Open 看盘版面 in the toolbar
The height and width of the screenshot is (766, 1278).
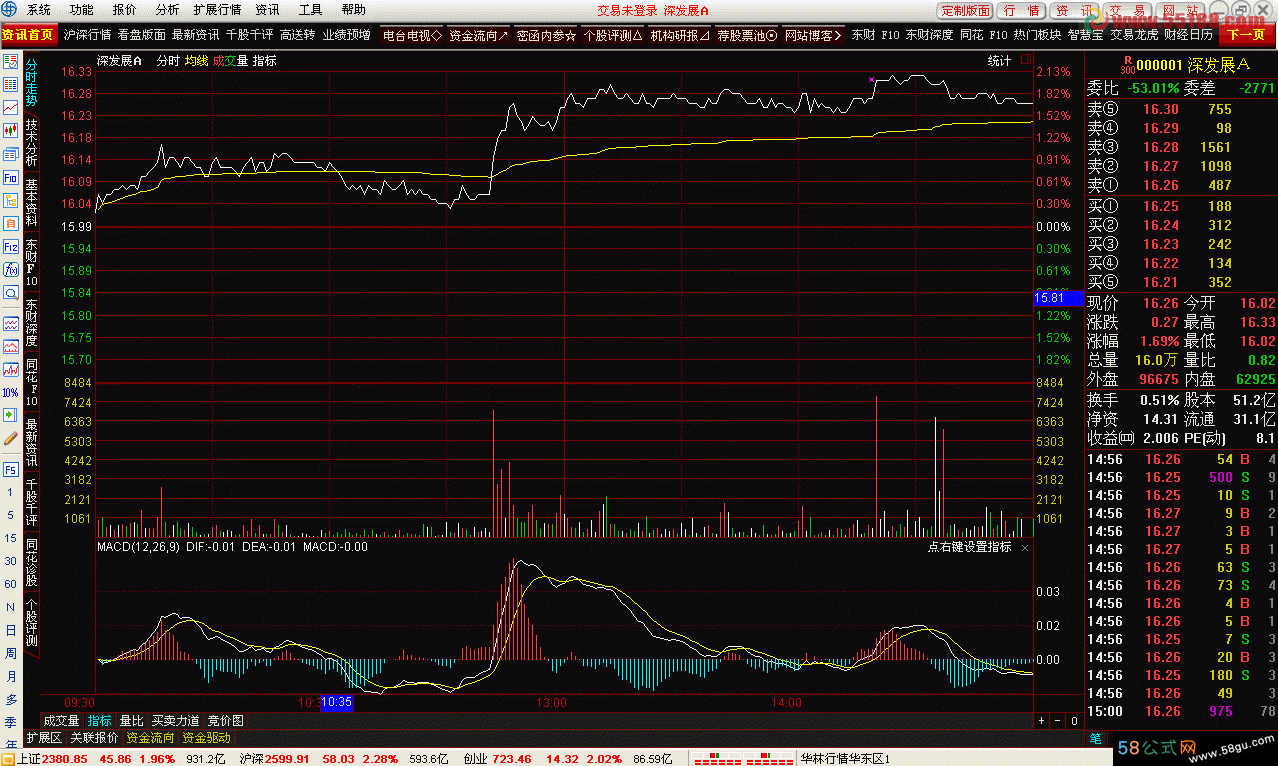[x=141, y=35]
